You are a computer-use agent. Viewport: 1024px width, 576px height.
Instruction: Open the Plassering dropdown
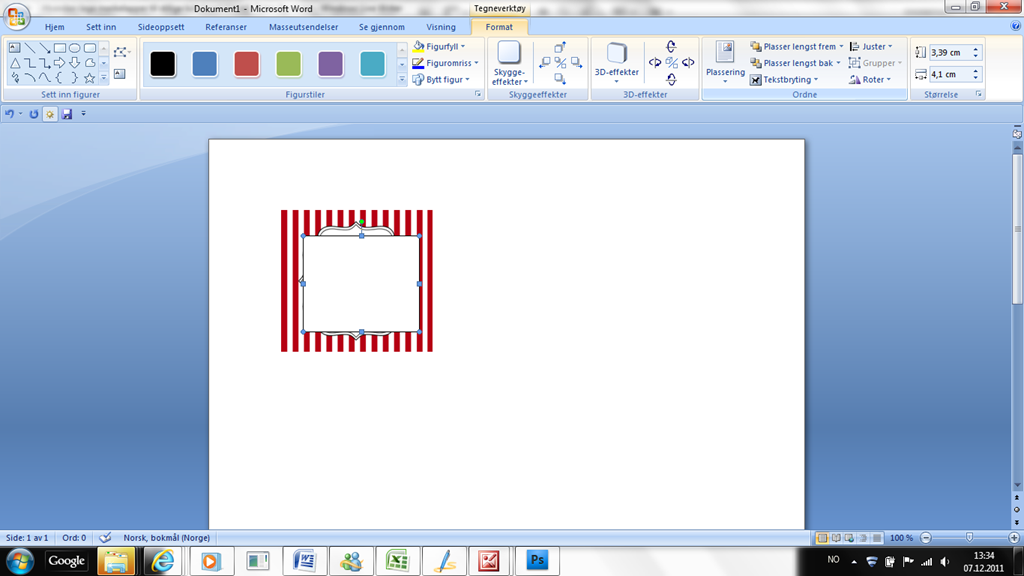coord(725,63)
